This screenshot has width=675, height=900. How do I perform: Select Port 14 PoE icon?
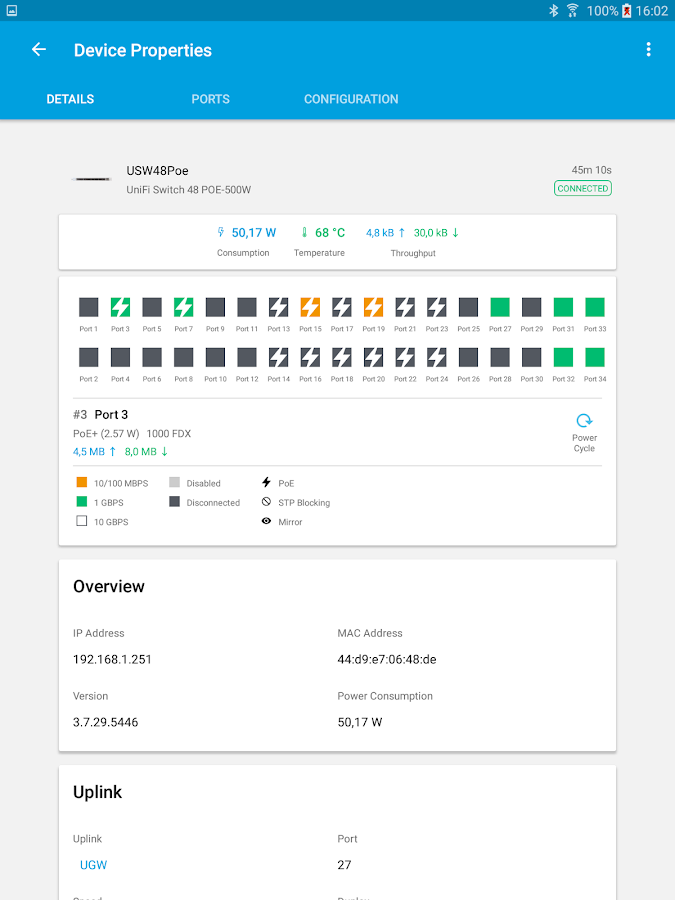(278, 357)
